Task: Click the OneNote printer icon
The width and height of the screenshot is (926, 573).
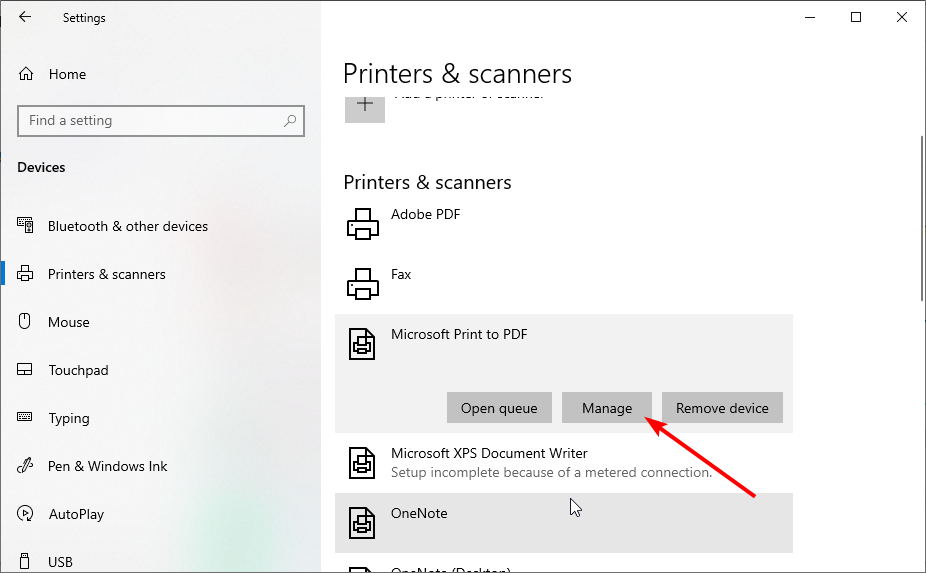Action: tap(362, 523)
